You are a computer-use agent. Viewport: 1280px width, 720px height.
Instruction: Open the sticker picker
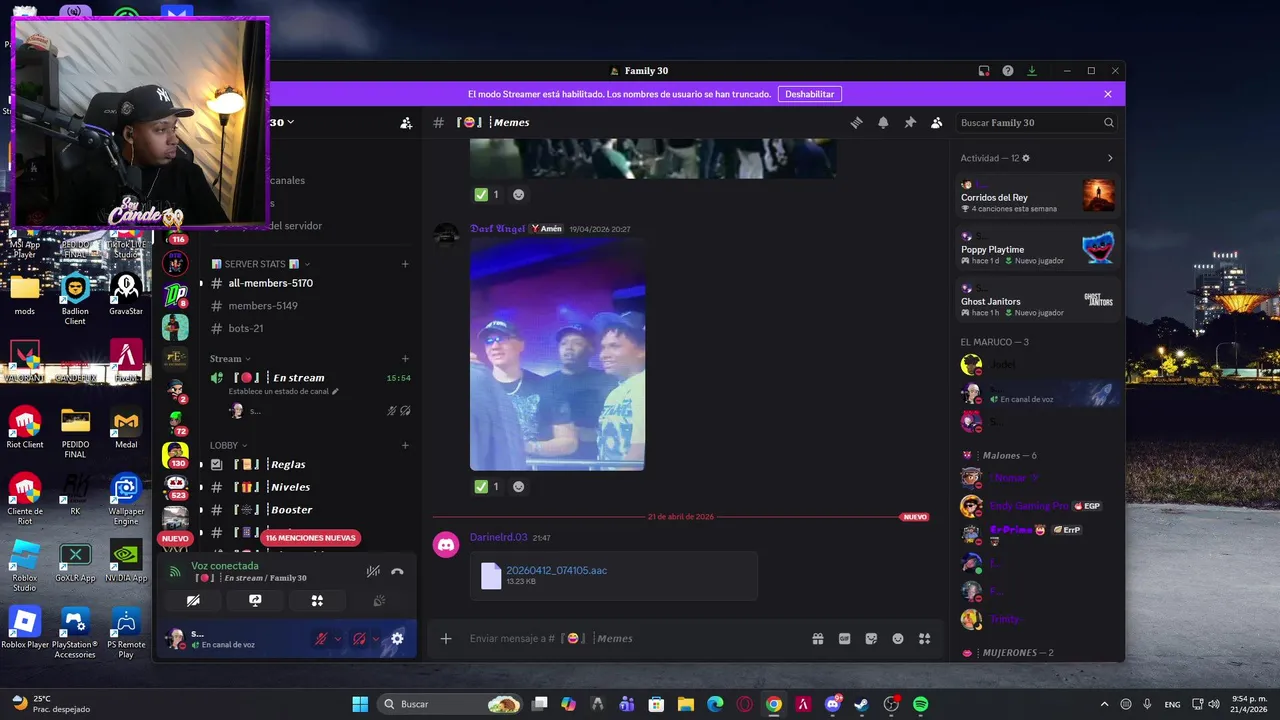tap(871, 639)
